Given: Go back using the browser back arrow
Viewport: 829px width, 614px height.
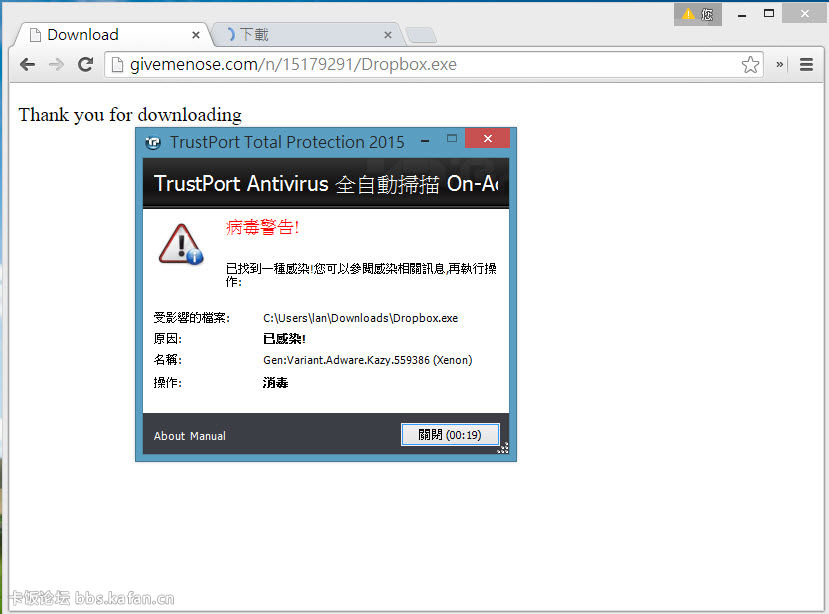Looking at the screenshot, I should 27,65.
